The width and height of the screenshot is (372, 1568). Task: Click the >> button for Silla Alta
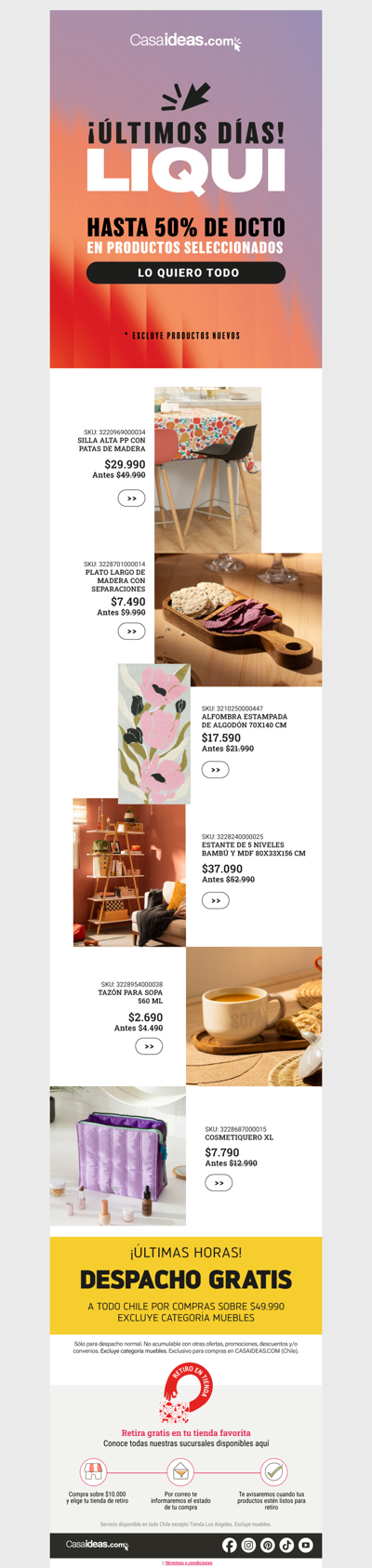click(131, 498)
